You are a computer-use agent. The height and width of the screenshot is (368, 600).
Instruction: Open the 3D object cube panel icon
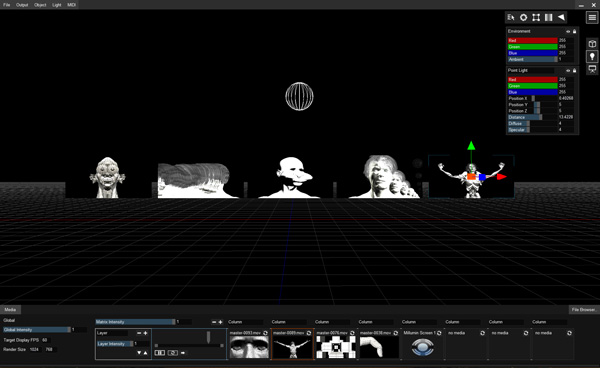click(592, 44)
